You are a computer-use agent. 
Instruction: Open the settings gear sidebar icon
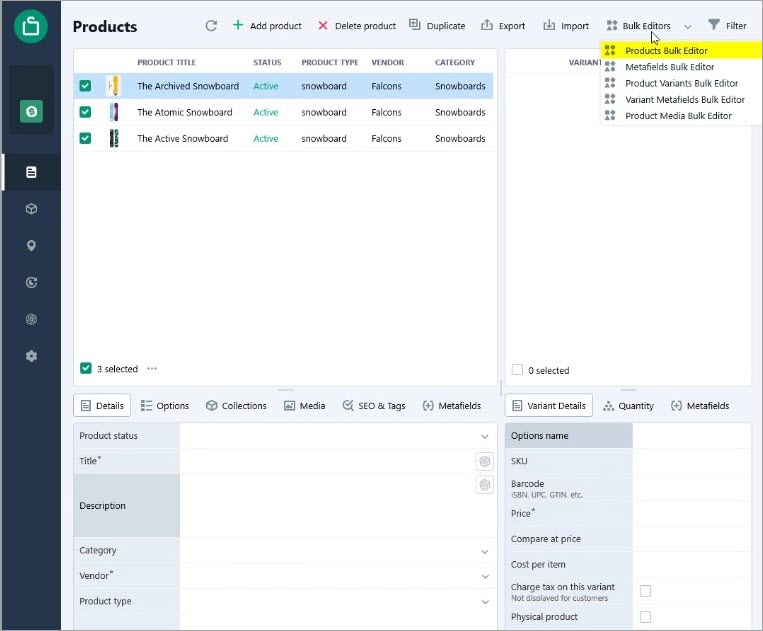point(31,356)
